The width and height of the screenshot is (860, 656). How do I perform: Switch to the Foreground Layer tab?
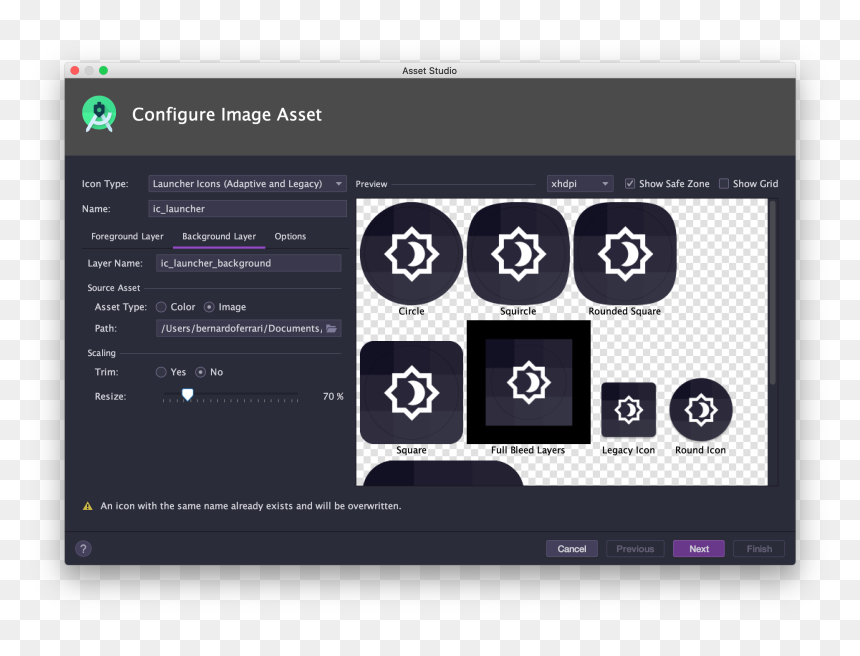tap(127, 236)
